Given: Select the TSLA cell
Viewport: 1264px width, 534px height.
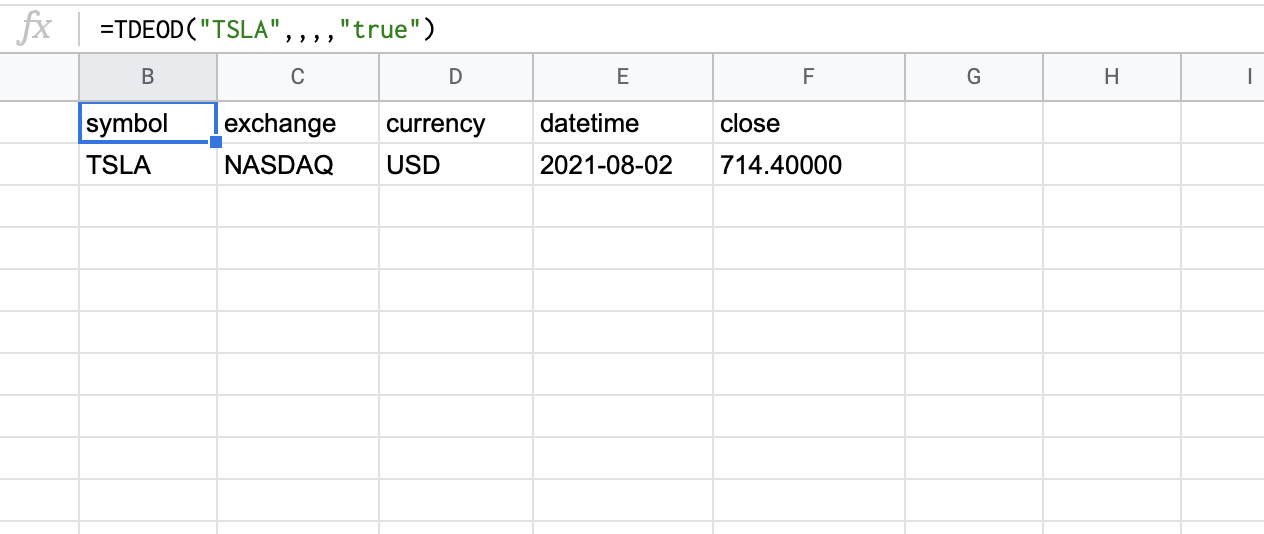Looking at the screenshot, I should 147,165.
